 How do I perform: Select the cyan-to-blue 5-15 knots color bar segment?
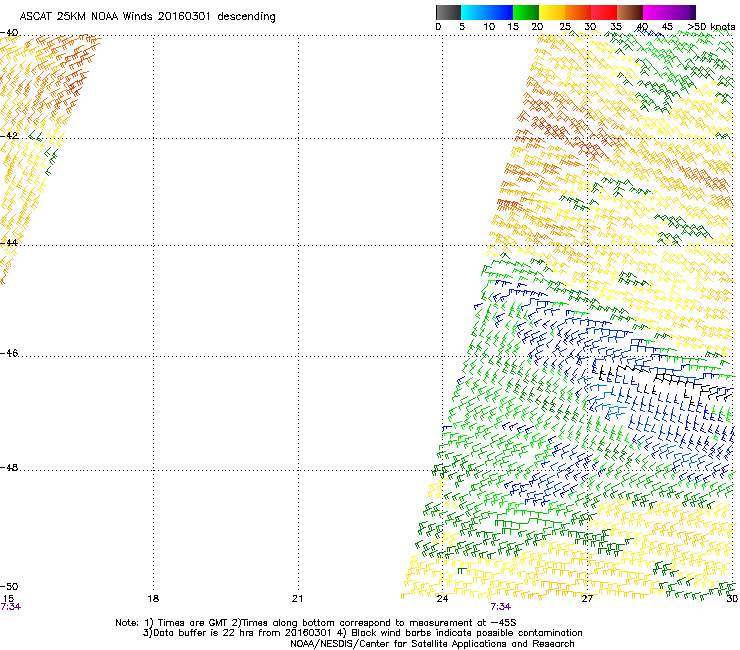pyautogui.click(x=487, y=12)
